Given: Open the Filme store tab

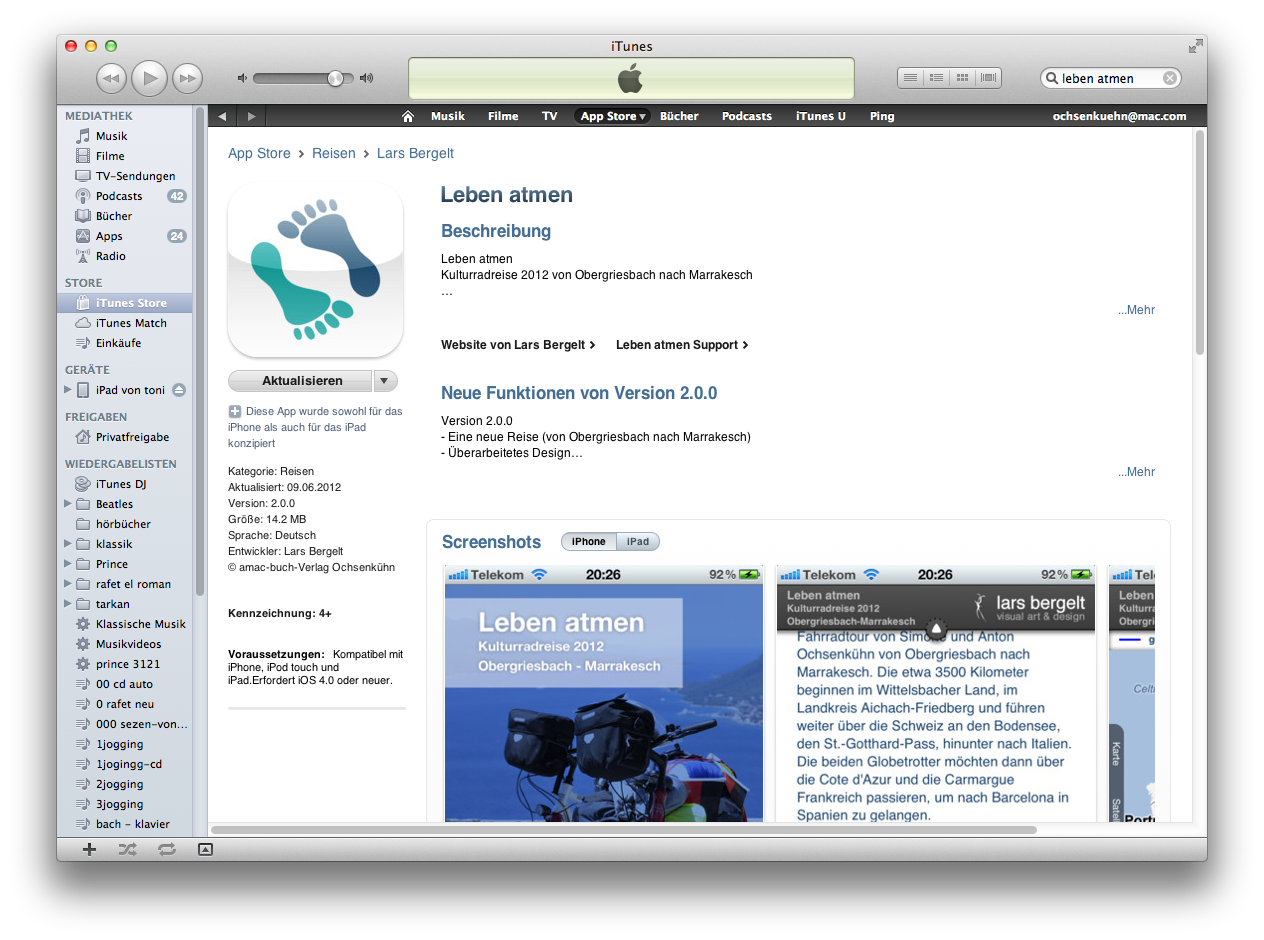Looking at the screenshot, I should click(503, 116).
